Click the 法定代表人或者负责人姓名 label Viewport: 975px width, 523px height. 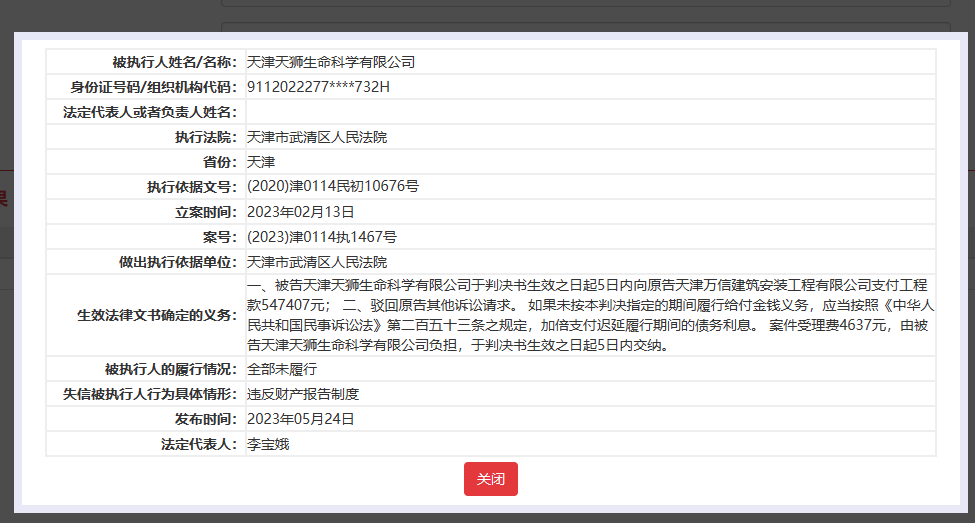[150, 112]
